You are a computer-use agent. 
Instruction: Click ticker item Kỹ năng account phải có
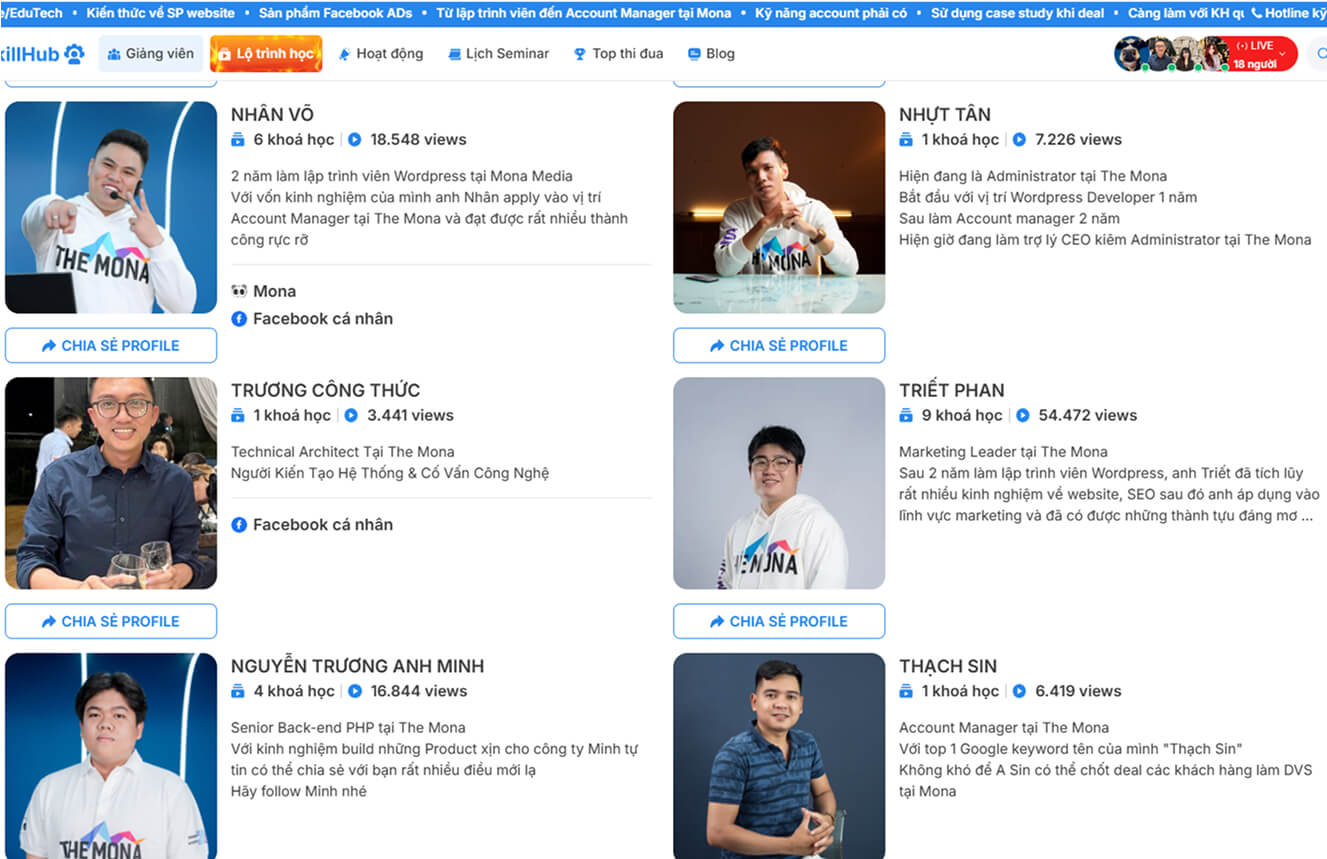tap(831, 13)
